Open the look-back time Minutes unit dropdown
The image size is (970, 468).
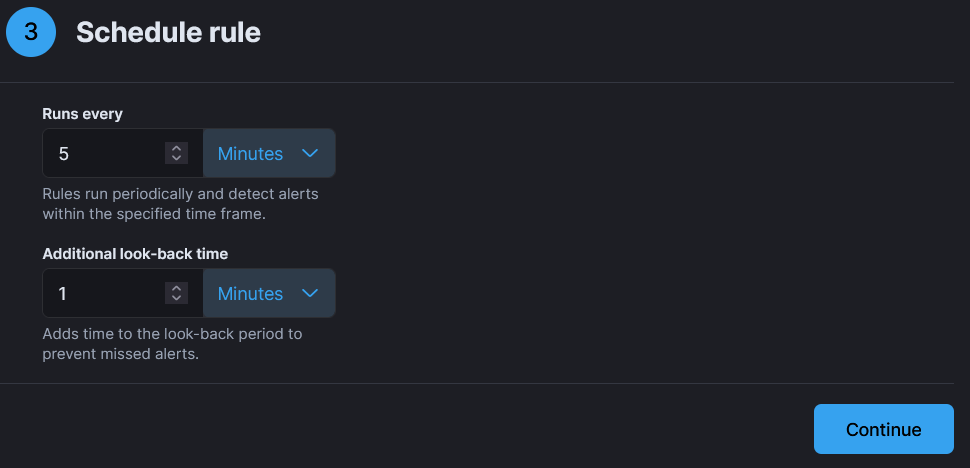coord(269,294)
